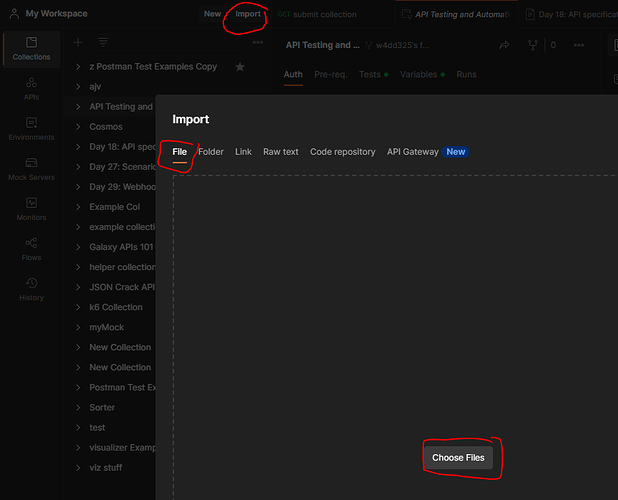Viewport: 618px width, 500px height.
Task: Open the Pre-req. tab of the collection
Action: 331,74
